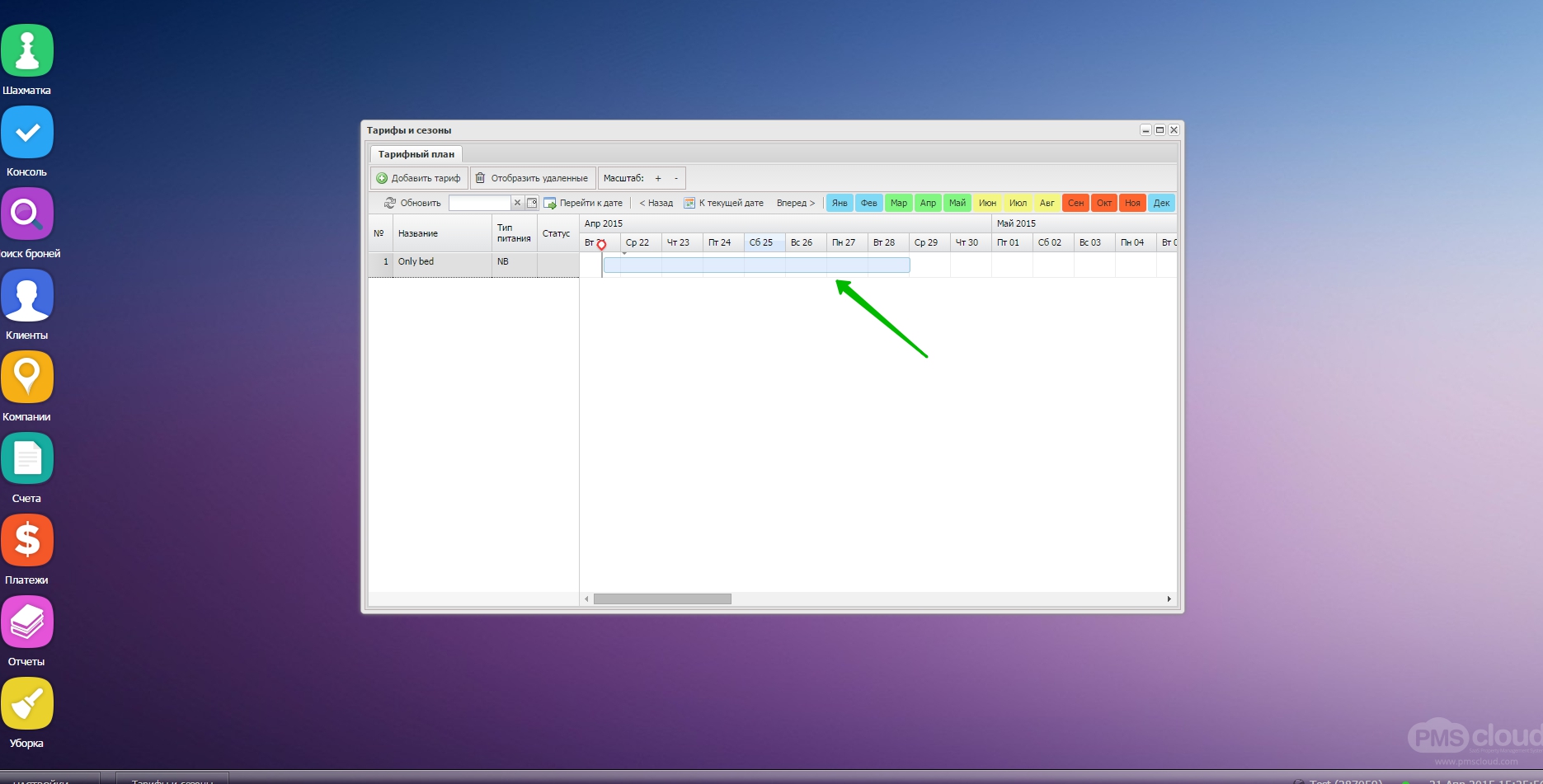The width and height of the screenshot is (1543, 784).
Task: Open the date picker calendar trigger
Action: (532, 203)
